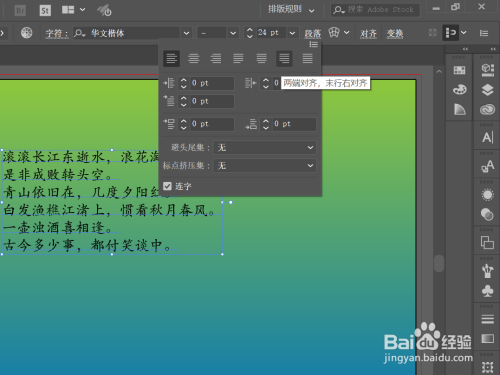
Task: Open the 段落 paragraph panel link
Action: (x=313, y=33)
